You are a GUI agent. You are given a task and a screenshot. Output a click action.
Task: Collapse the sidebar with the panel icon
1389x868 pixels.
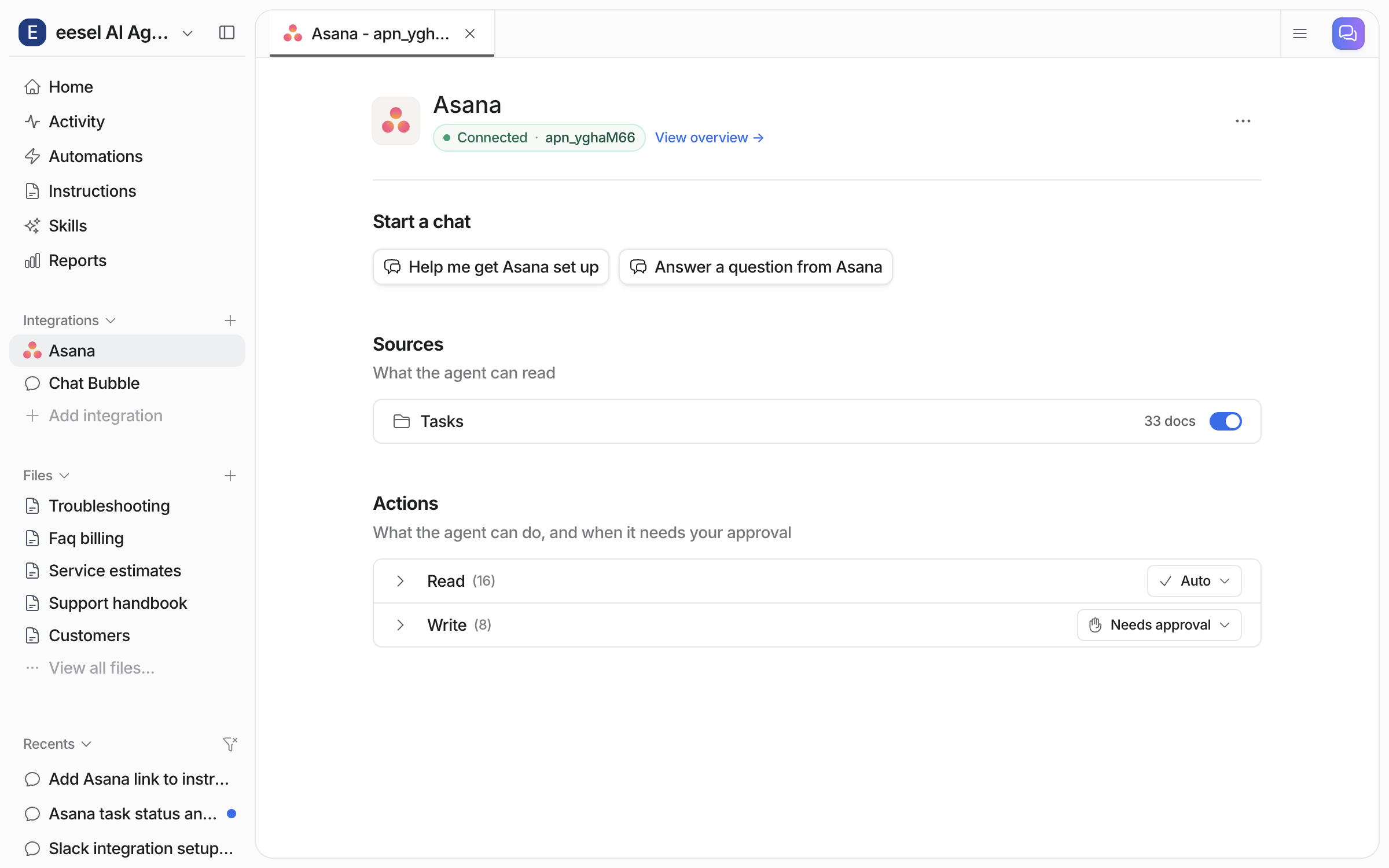coord(227,32)
